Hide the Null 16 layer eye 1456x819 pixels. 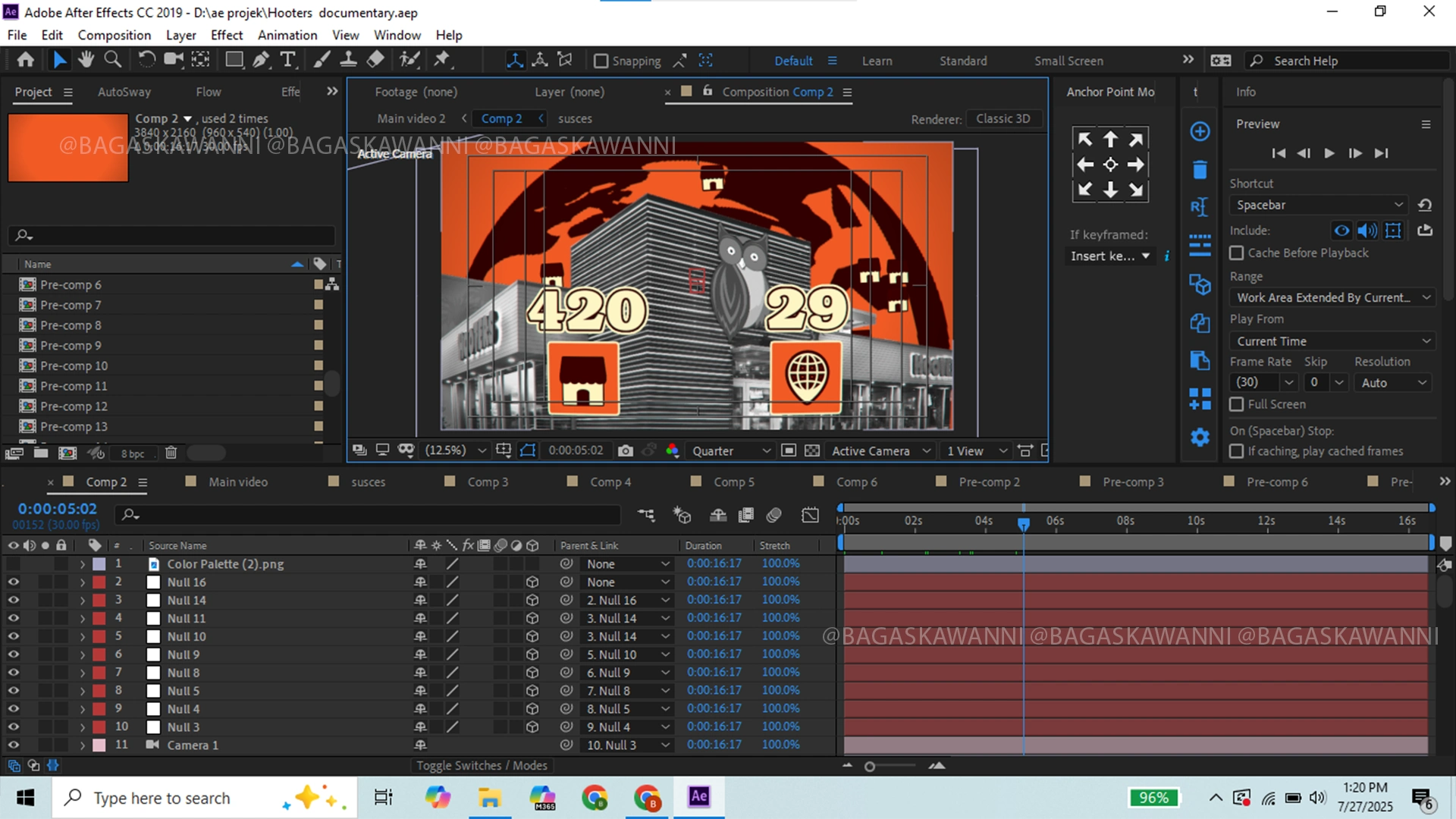(14, 582)
